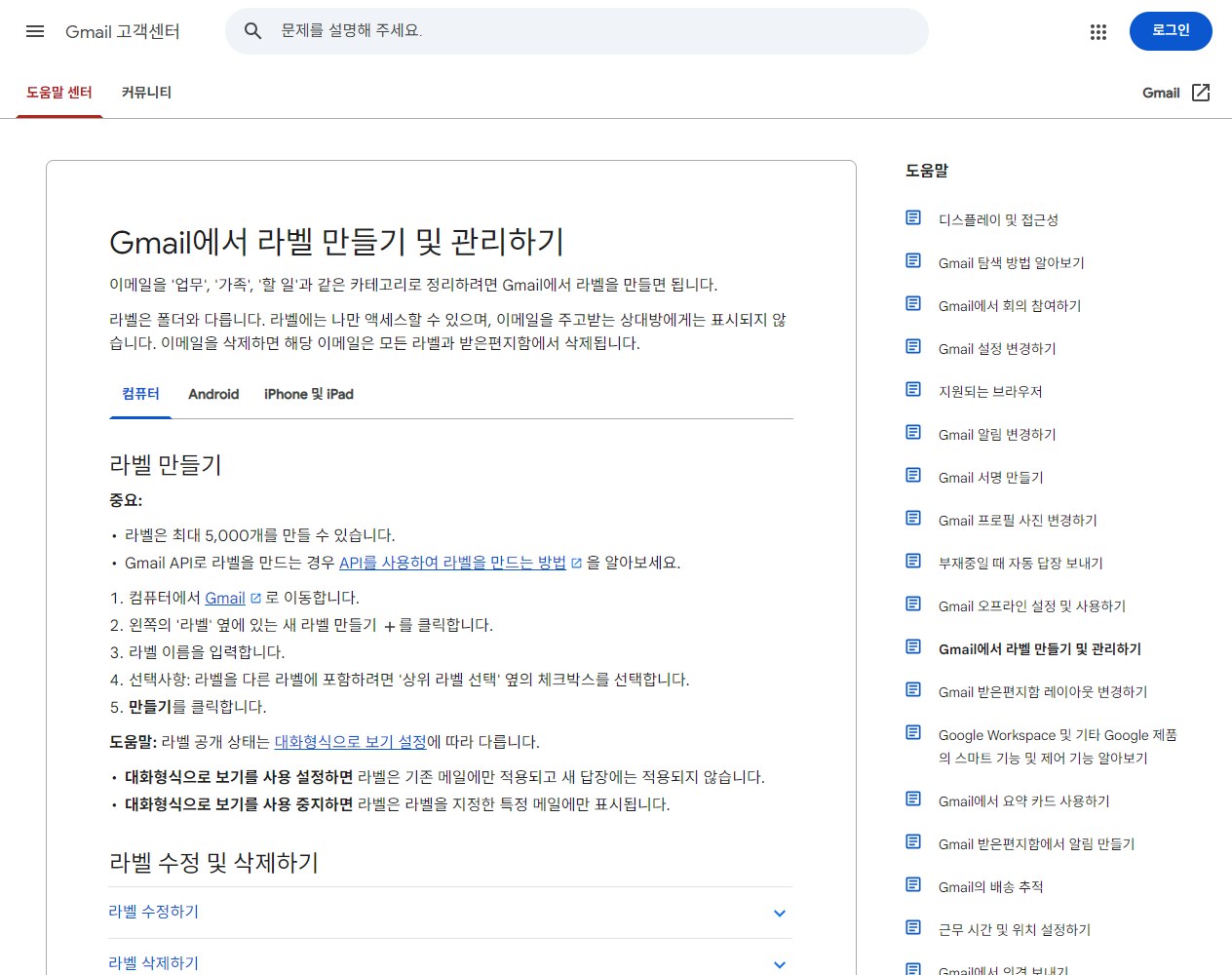
Task: Open 근무 시간 및 위치 설정하기 article
Action: tap(1015, 930)
